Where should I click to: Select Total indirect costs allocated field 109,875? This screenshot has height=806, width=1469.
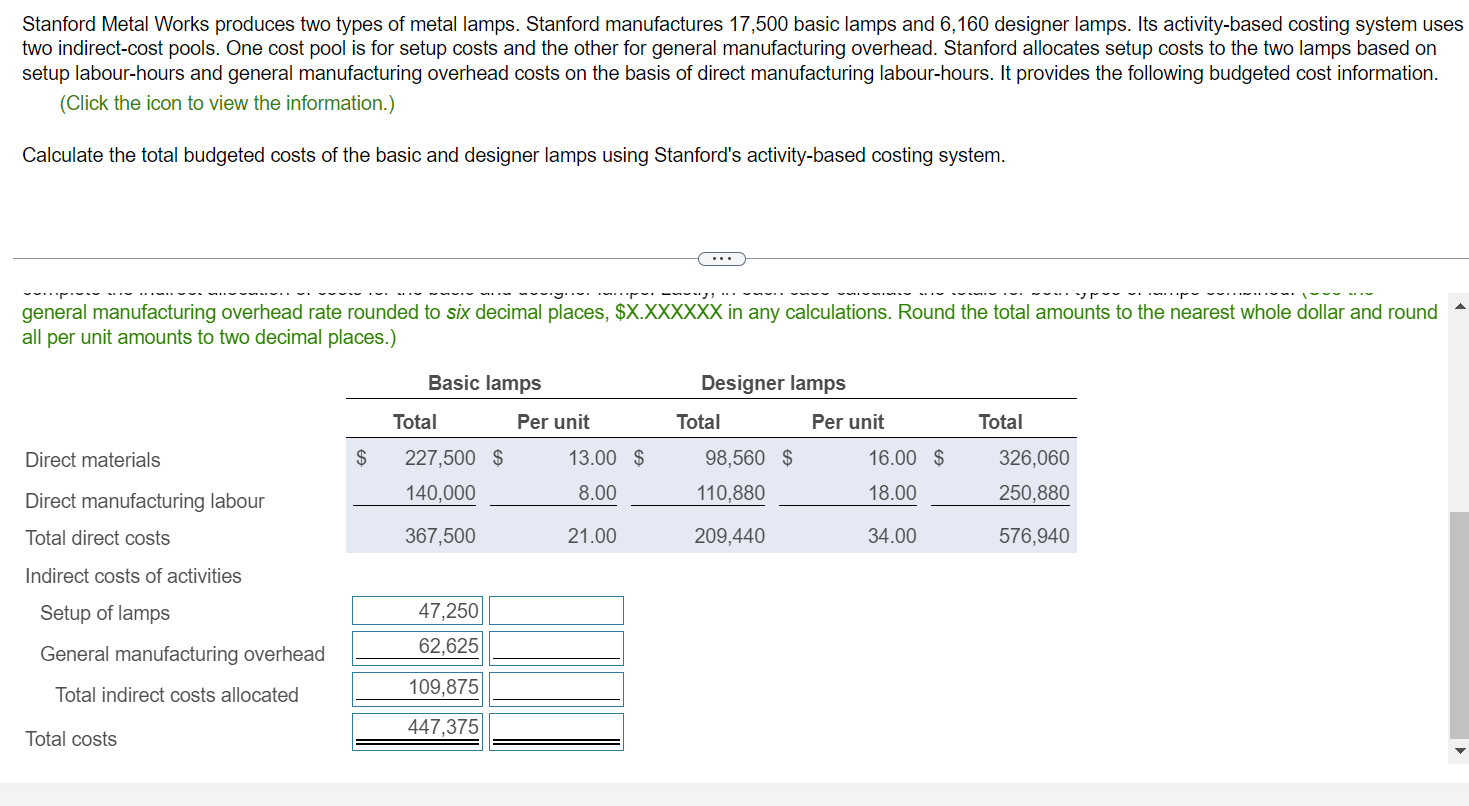[x=417, y=689]
